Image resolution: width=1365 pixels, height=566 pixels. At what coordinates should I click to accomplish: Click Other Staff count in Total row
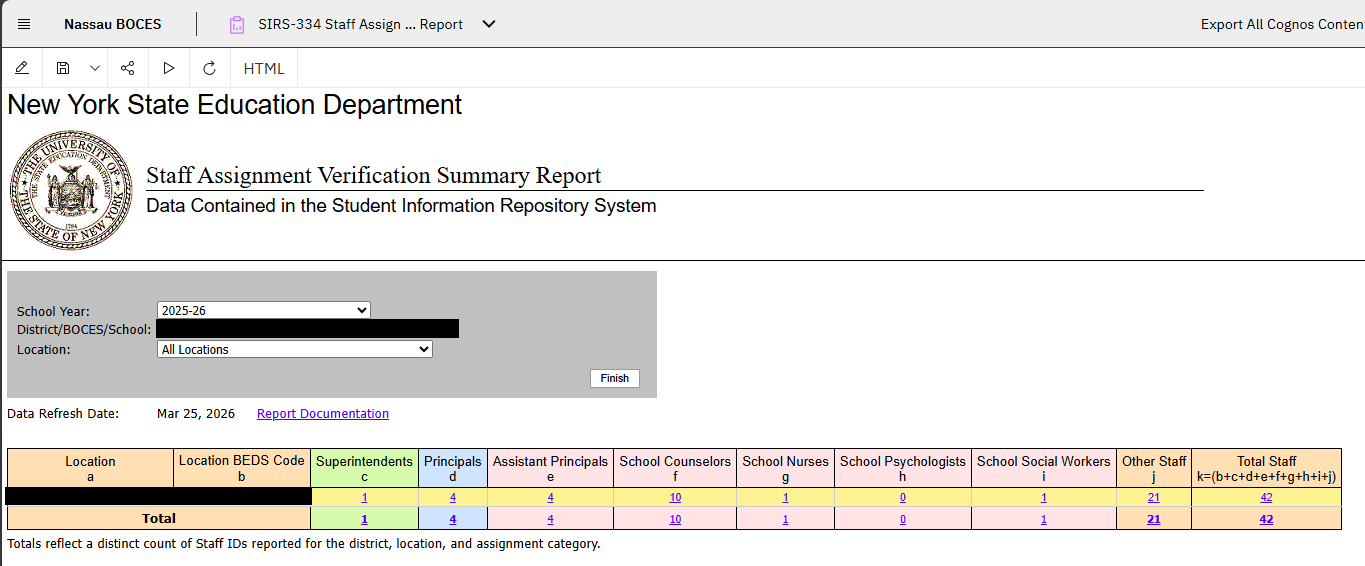click(x=1154, y=519)
